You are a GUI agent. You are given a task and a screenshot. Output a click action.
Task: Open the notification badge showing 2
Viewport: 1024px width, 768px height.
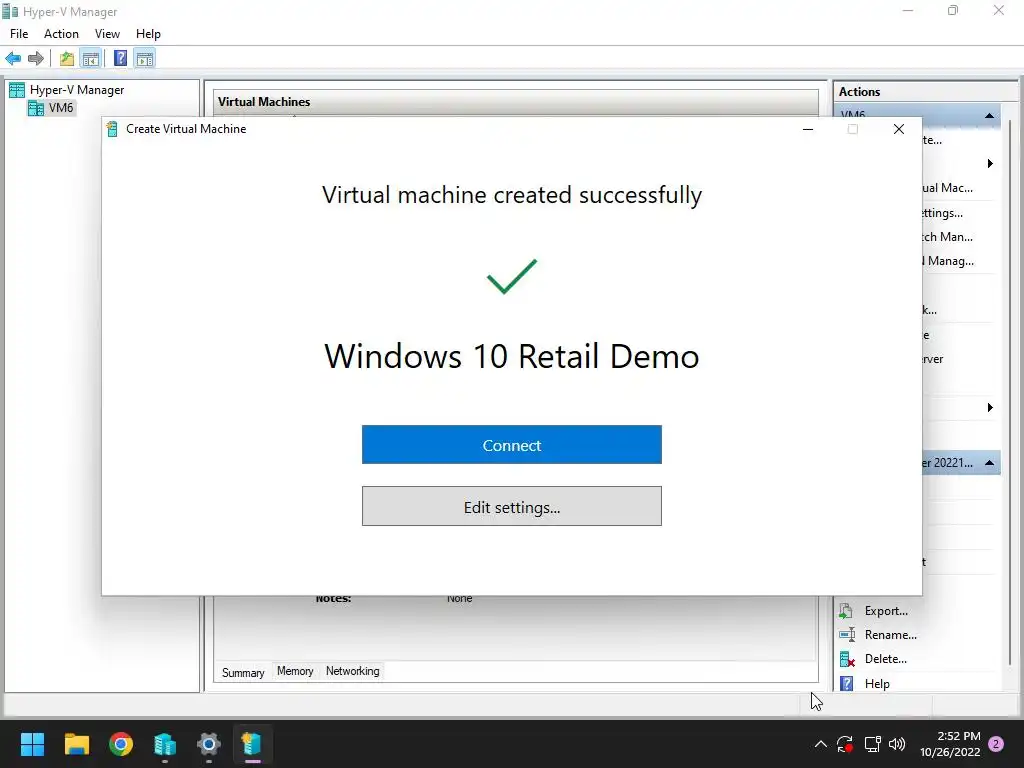(996, 744)
